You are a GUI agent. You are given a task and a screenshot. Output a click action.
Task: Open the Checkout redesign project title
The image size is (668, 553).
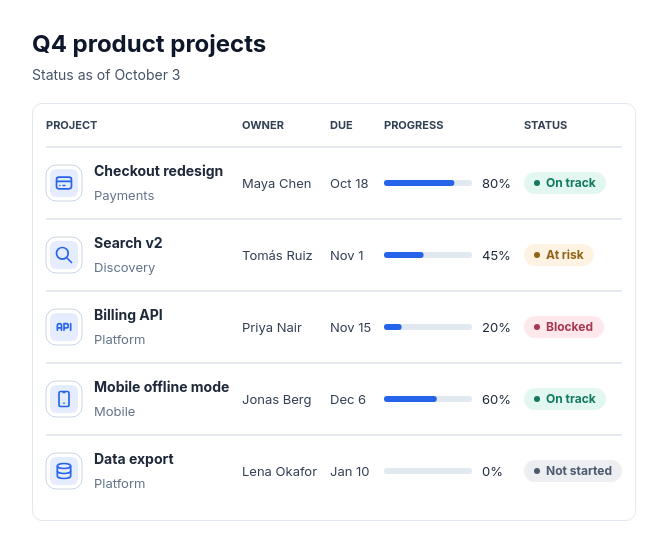(x=158, y=171)
